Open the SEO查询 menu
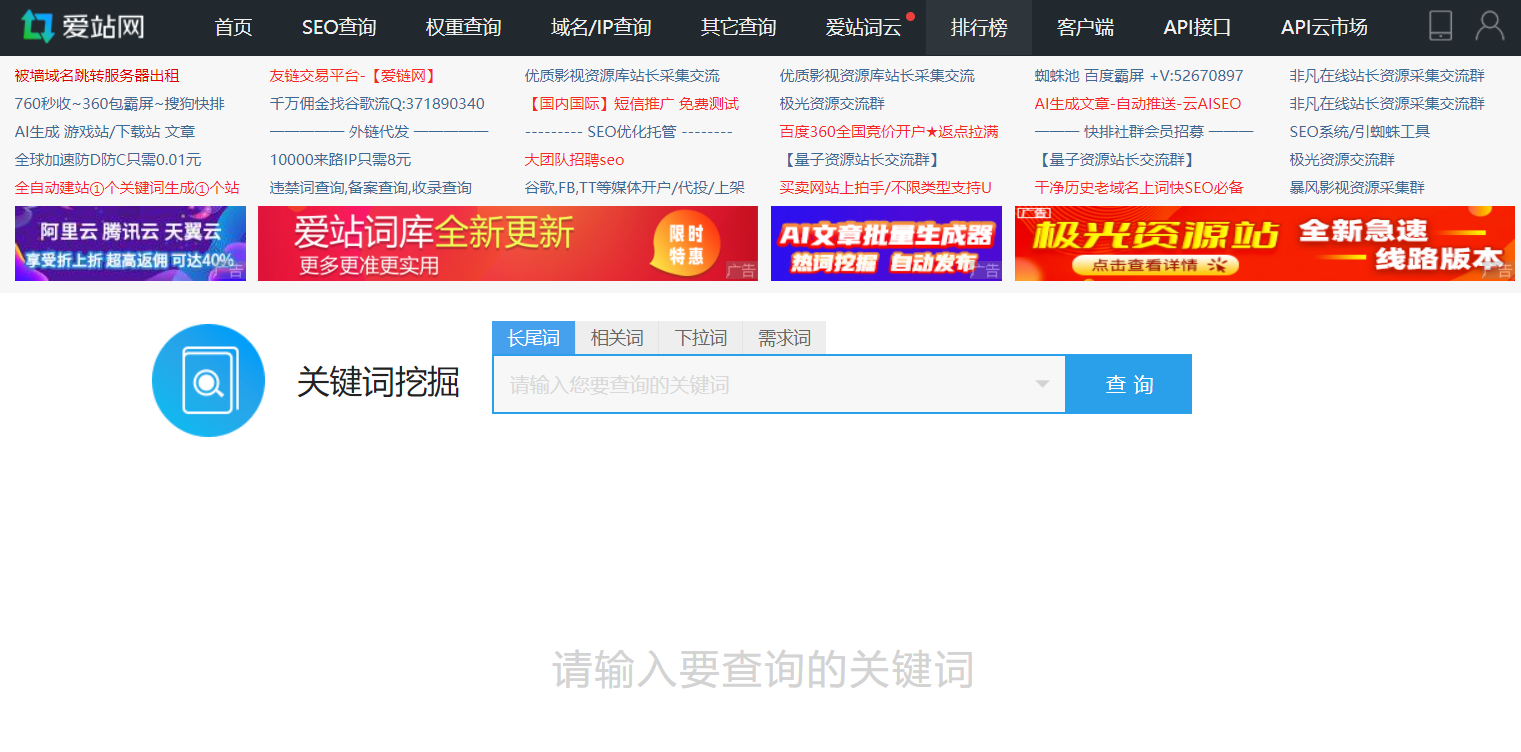Image resolution: width=1521 pixels, height=752 pixels. click(339, 28)
